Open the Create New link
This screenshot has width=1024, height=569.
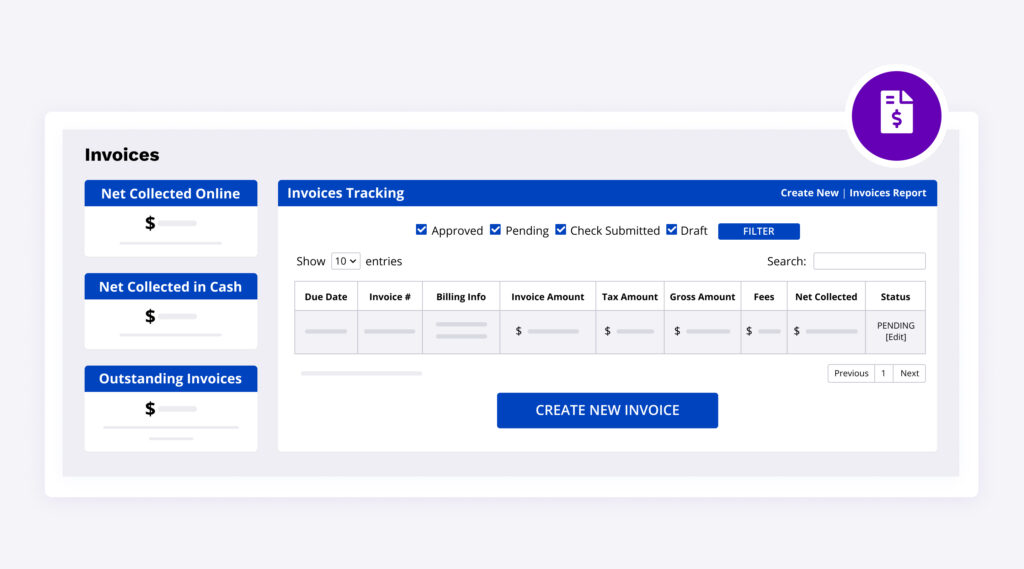click(809, 193)
